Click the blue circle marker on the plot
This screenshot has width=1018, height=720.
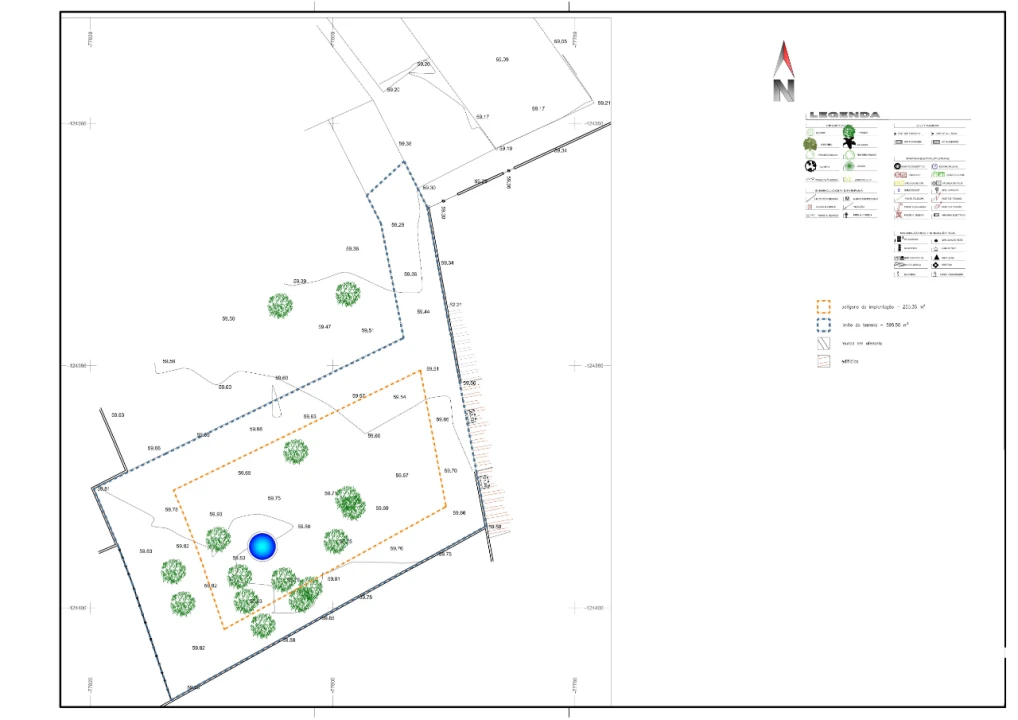[262, 546]
